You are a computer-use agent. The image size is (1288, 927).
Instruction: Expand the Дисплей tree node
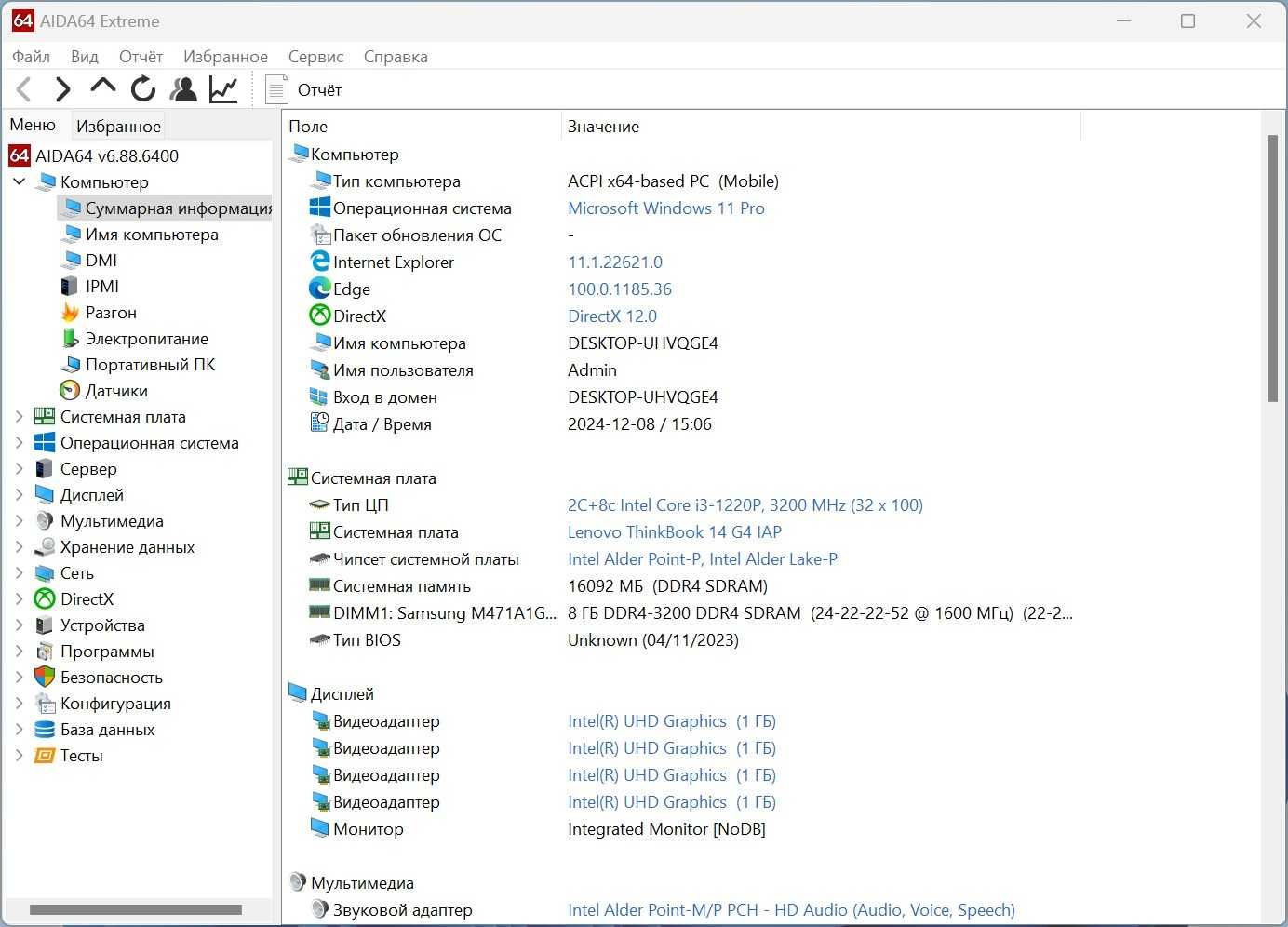click(x=19, y=495)
